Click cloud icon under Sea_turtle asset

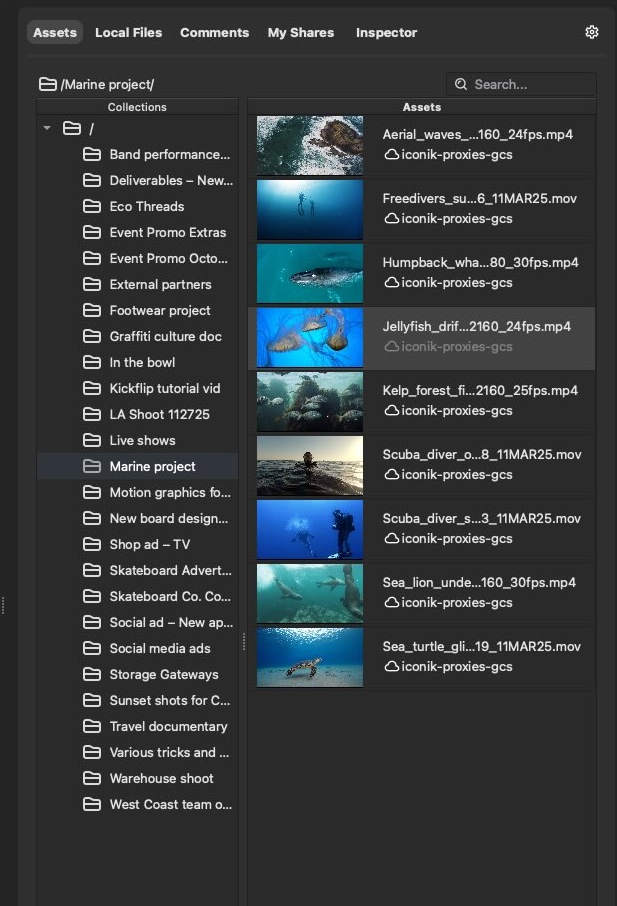click(391, 667)
